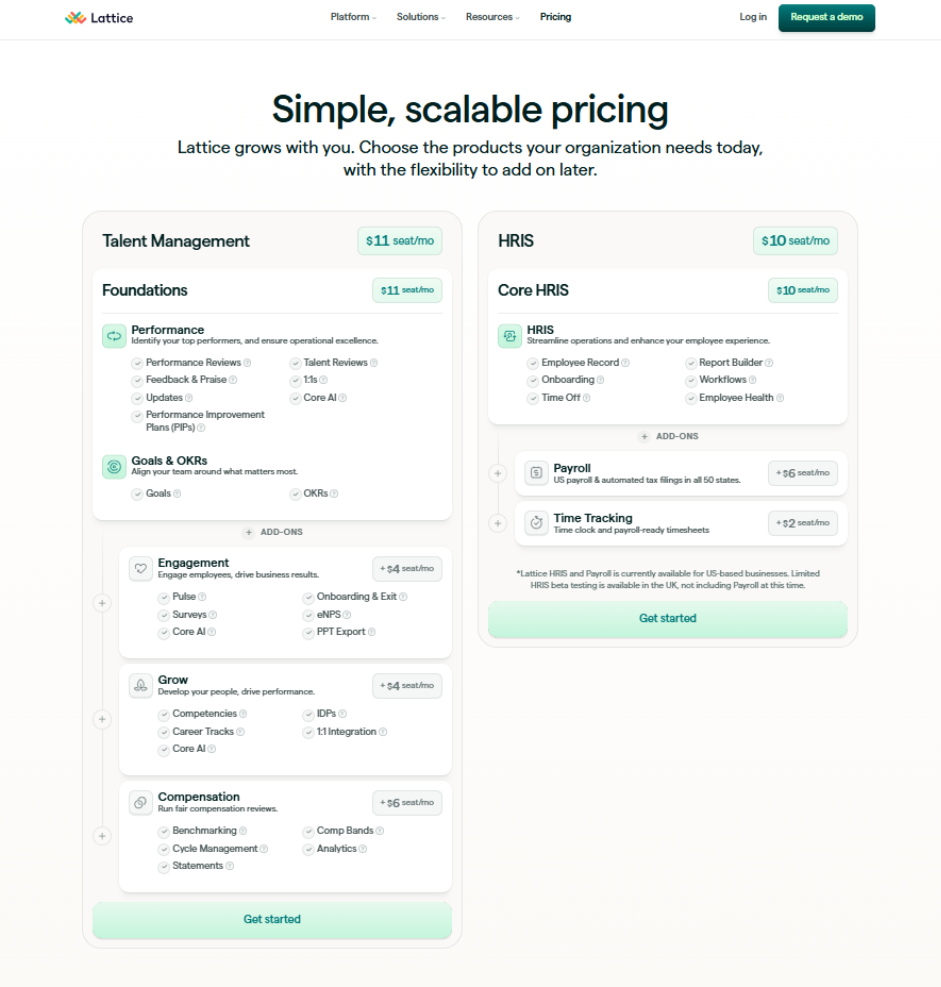Add the Engagement add-on with plus toggle
Viewport: 941px width, 987px height.
pos(101,603)
